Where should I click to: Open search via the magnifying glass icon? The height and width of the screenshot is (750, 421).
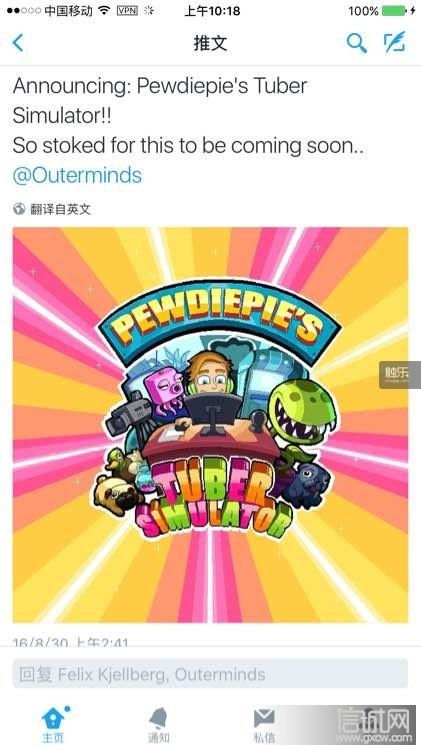click(356, 43)
